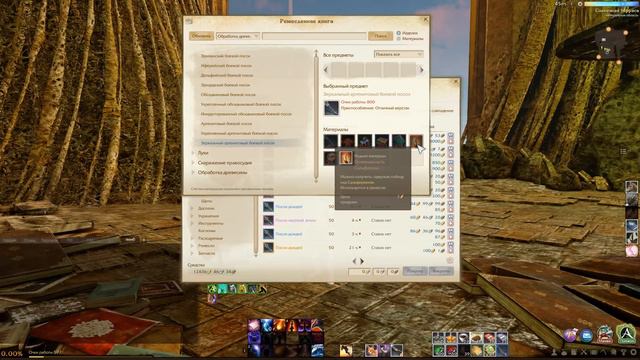This screenshot has height=360, width=640.
Task: Click staff icon of auction row with 4-hour timer
Action: tap(268, 220)
